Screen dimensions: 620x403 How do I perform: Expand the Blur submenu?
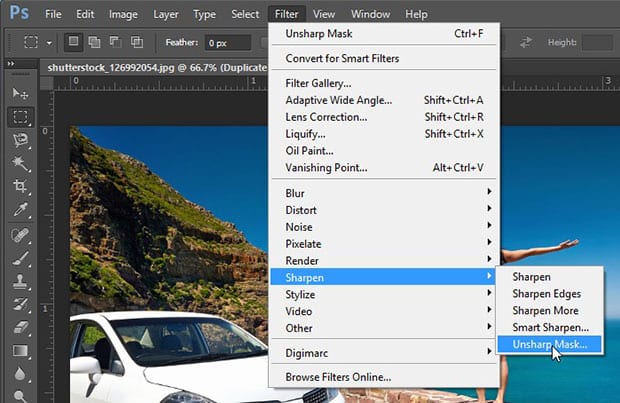[384, 193]
